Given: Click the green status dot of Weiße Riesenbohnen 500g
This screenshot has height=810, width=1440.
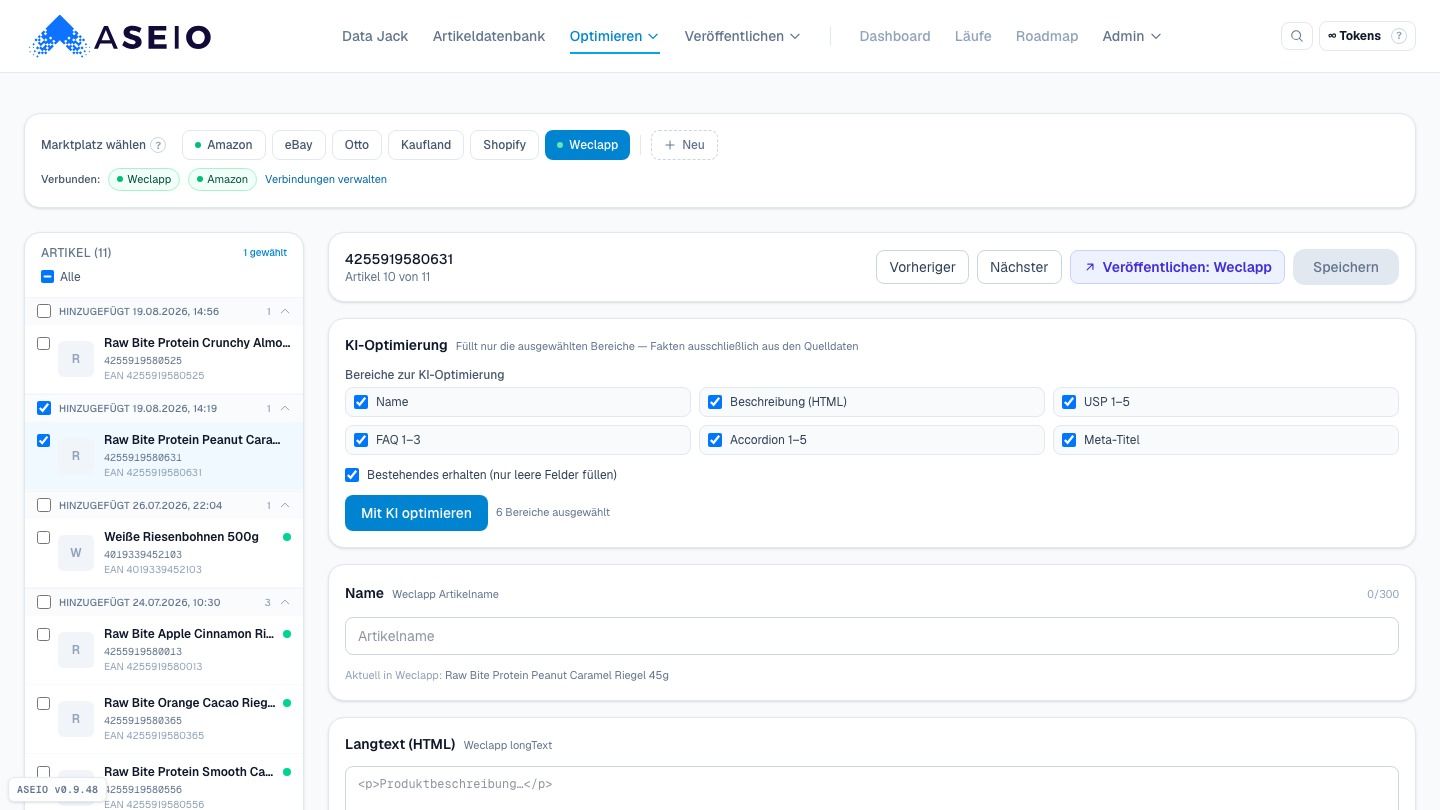Looking at the screenshot, I should pos(287,537).
